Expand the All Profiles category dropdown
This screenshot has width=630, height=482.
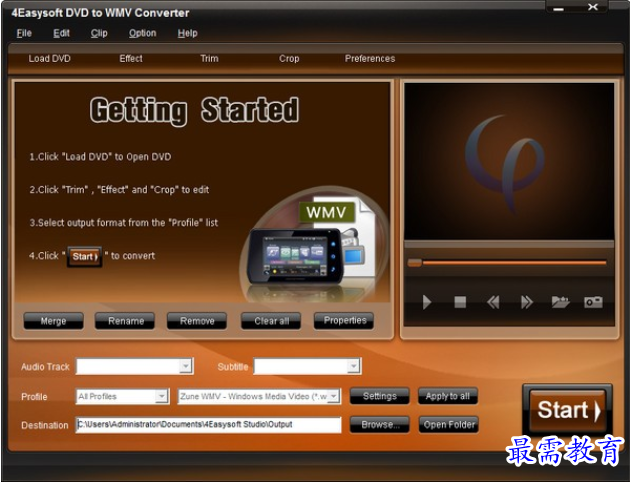[161, 396]
